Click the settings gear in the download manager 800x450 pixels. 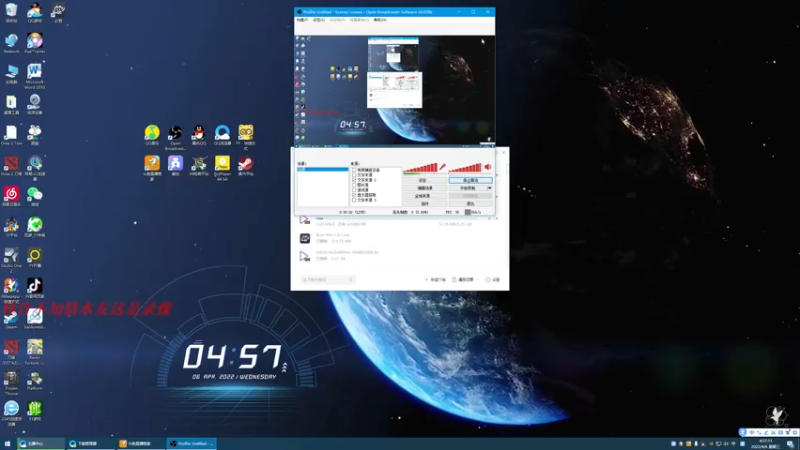492,280
